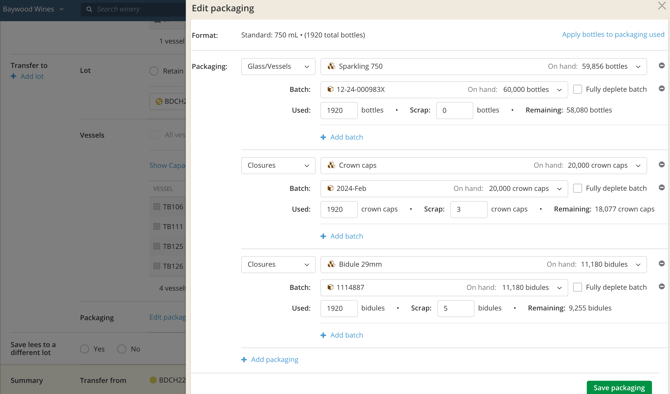Click the TB125 vessel row text

pyautogui.click(x=173, y=246)
